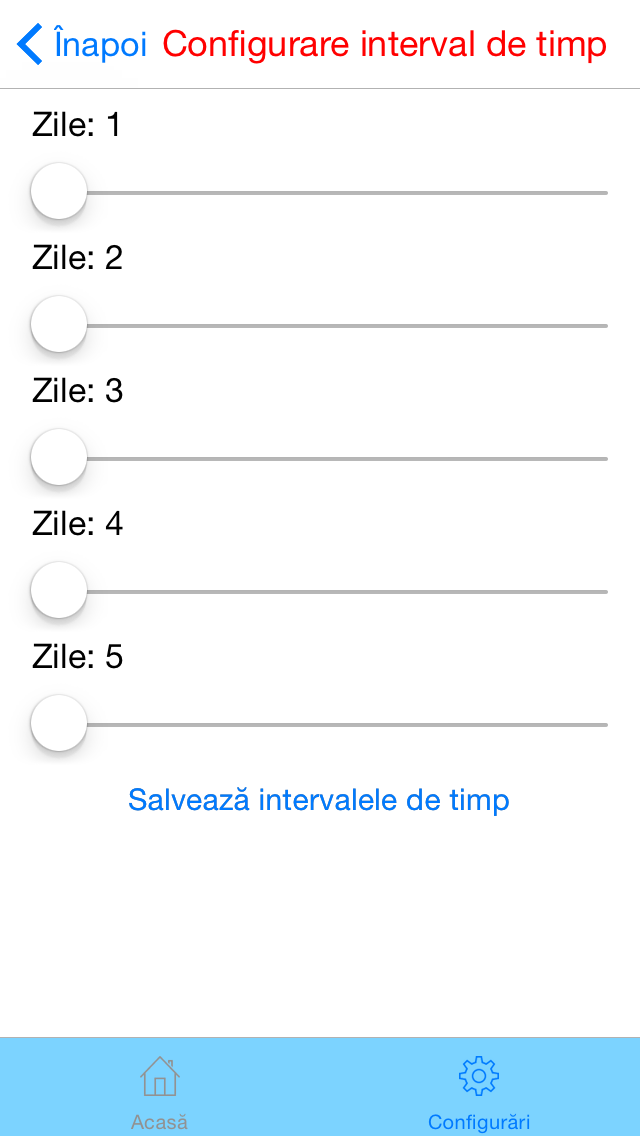Click the slider knob under Zile: 2

coord(59,324)
